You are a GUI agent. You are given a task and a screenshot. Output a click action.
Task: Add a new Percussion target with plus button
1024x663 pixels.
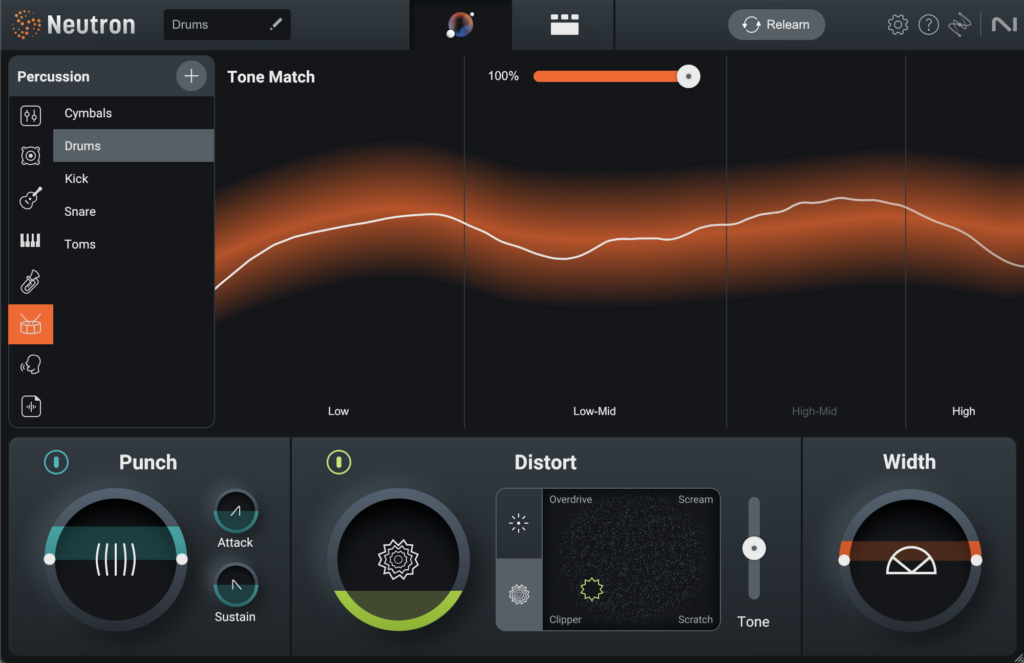click(191, 76)
